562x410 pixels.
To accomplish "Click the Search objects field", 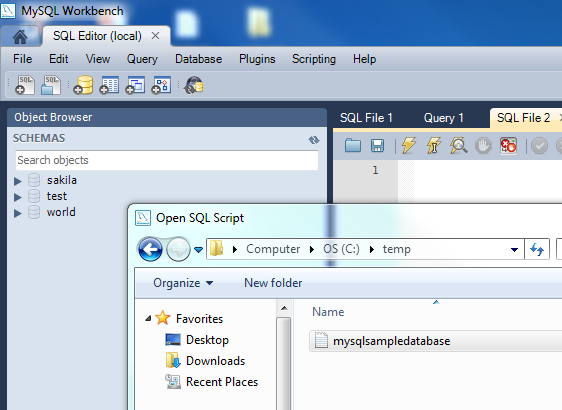I will point(167,160).
